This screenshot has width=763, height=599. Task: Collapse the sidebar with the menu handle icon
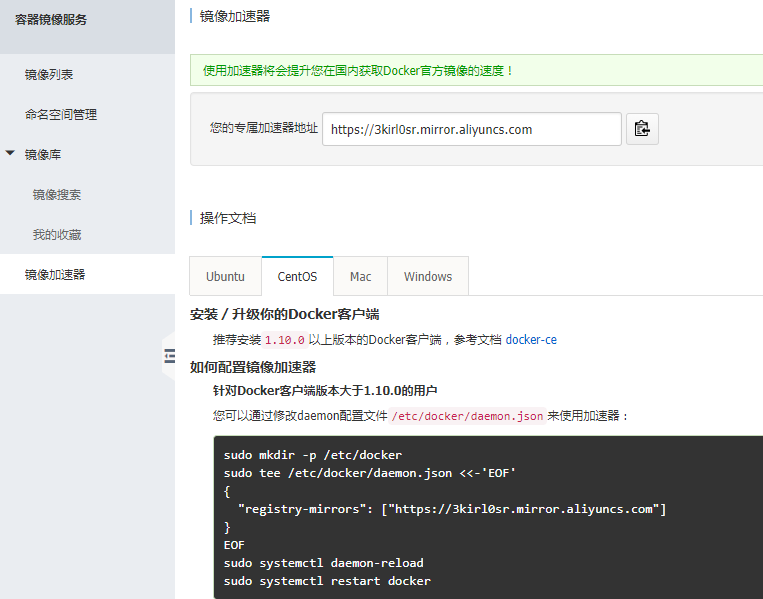pos(169,356)
